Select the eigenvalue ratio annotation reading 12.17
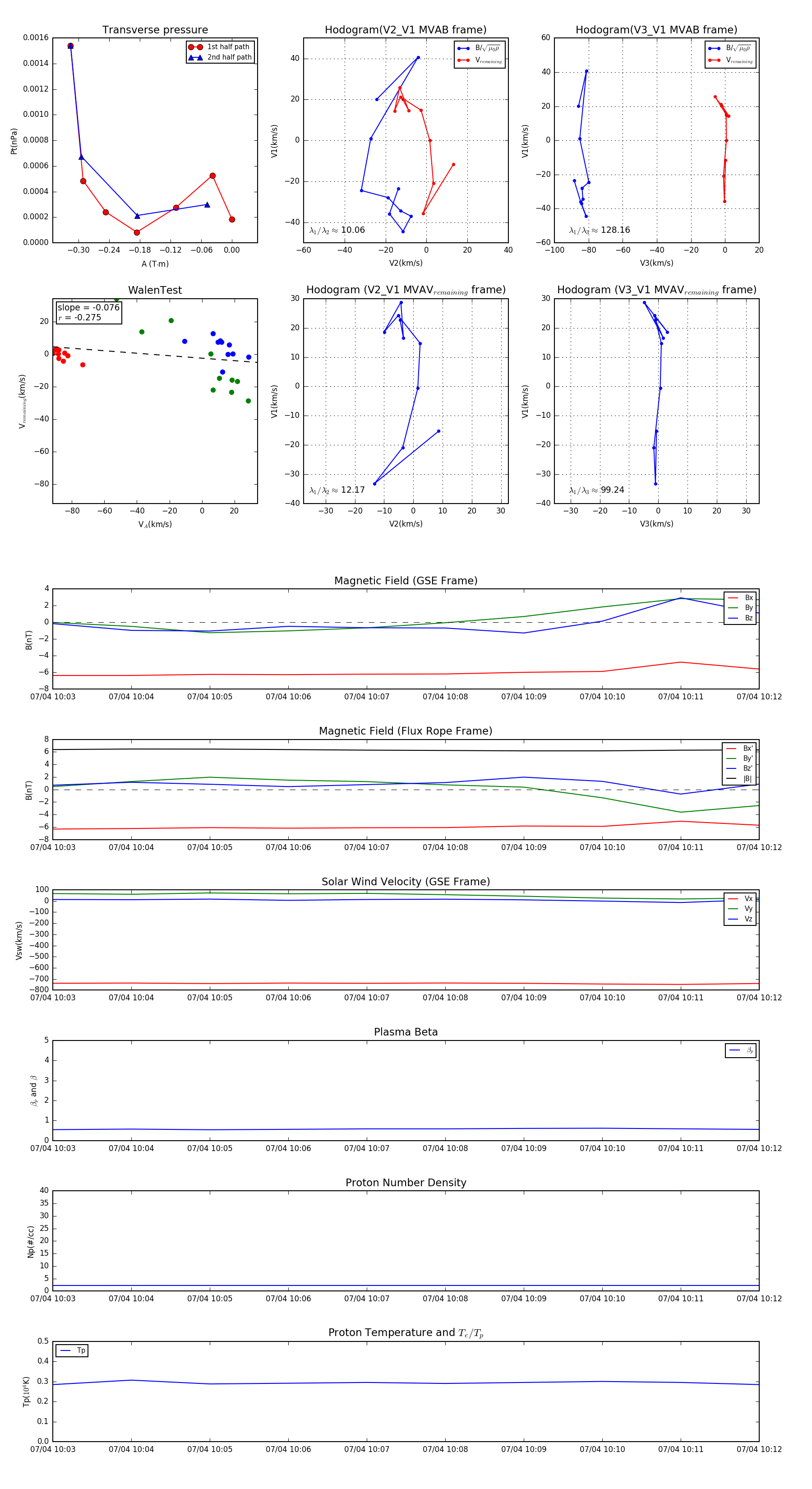 337,490
